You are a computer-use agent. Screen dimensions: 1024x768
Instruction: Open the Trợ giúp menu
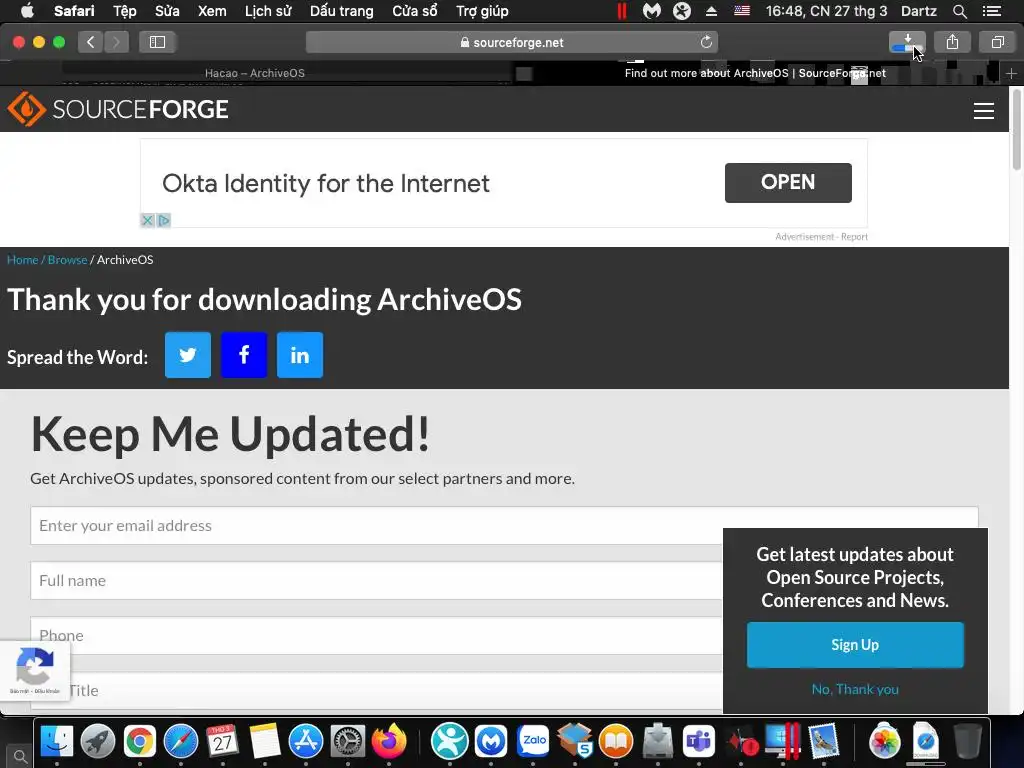point(482,11)
